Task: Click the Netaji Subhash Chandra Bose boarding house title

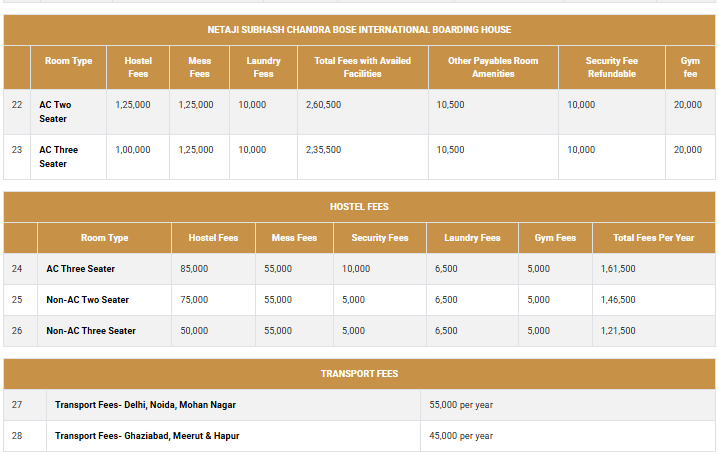Action: click(359, 30)
